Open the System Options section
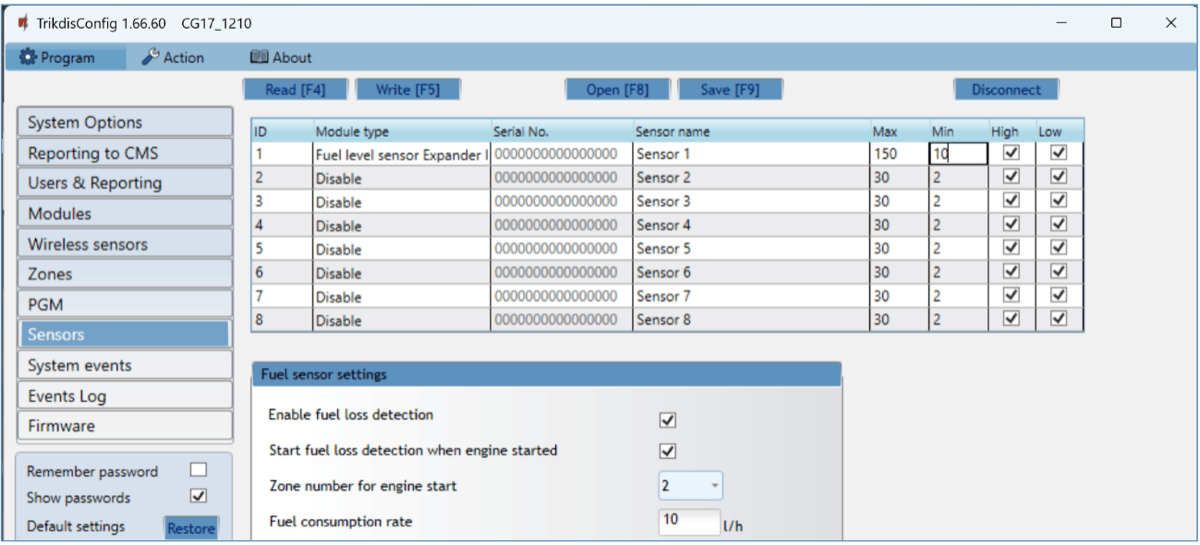Viewport: 1200px width, 545px height. (x=125, y=122)
